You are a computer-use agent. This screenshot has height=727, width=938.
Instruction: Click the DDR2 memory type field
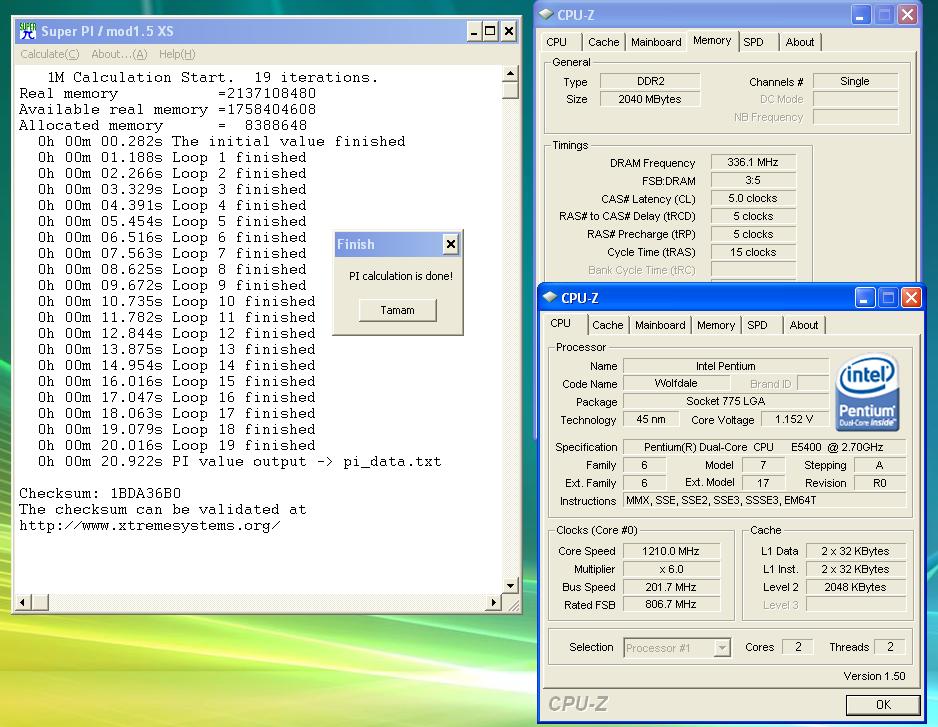coord(650,81)
